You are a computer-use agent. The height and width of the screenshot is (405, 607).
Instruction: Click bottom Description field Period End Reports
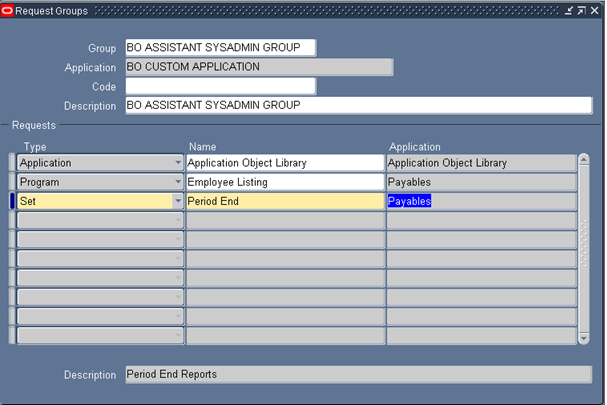(x=359, y=374)
